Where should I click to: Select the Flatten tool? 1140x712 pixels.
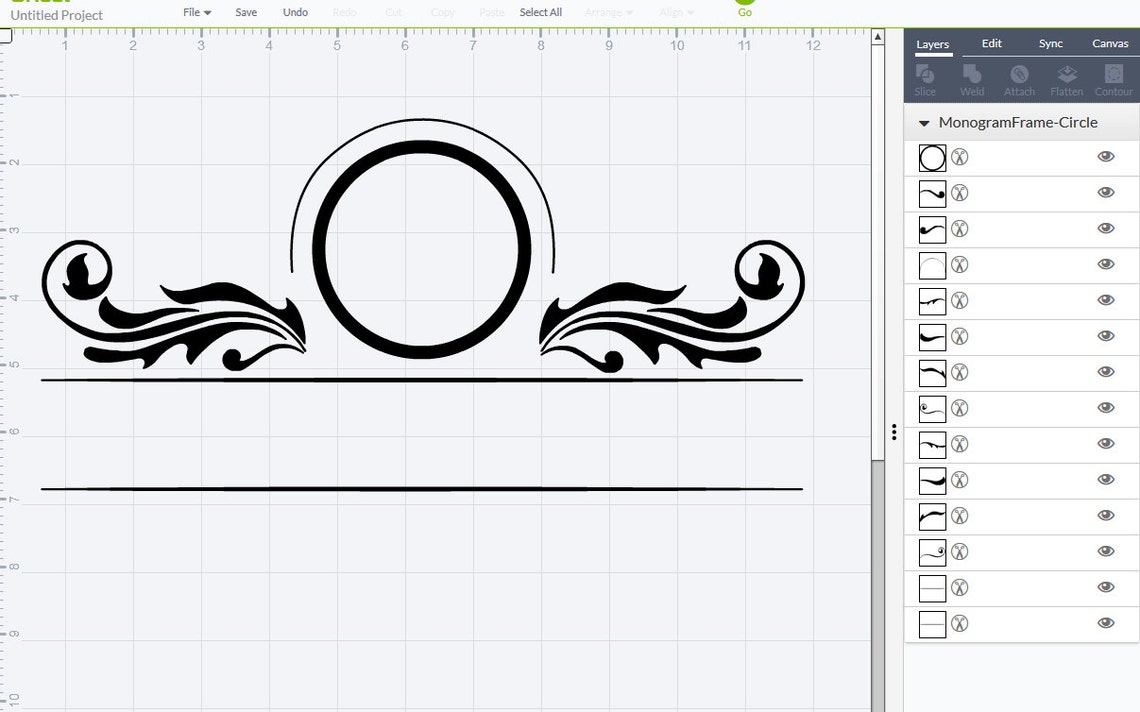pos(1066,80)
